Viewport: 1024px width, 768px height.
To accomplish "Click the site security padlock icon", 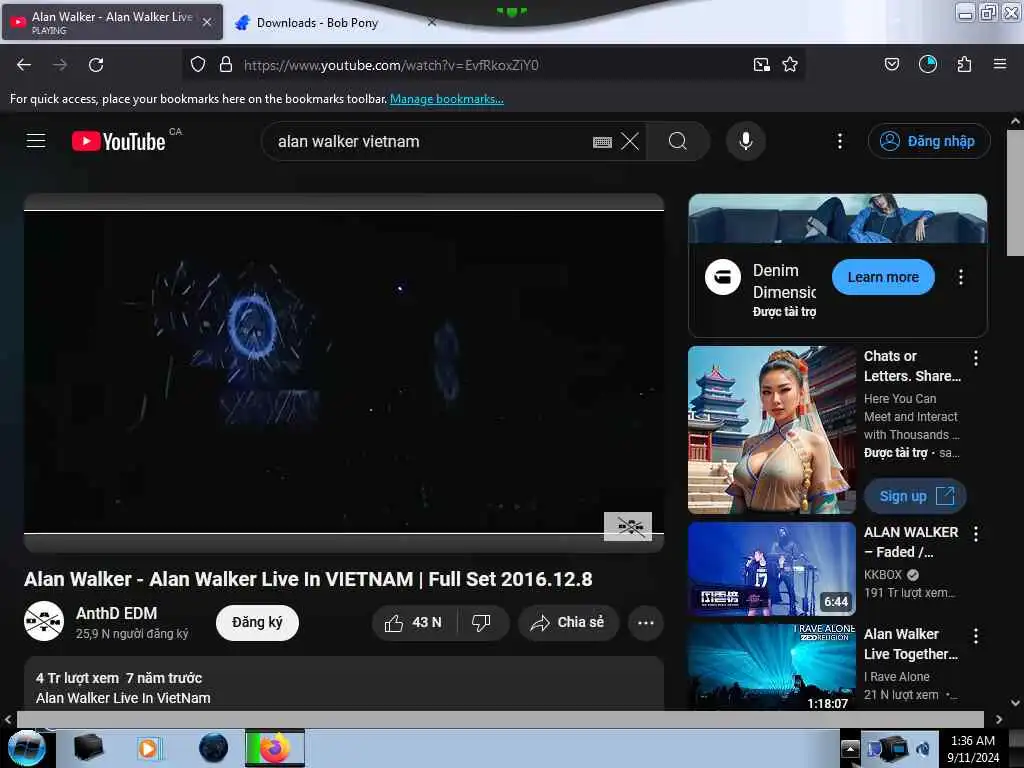I will [226, 65].
